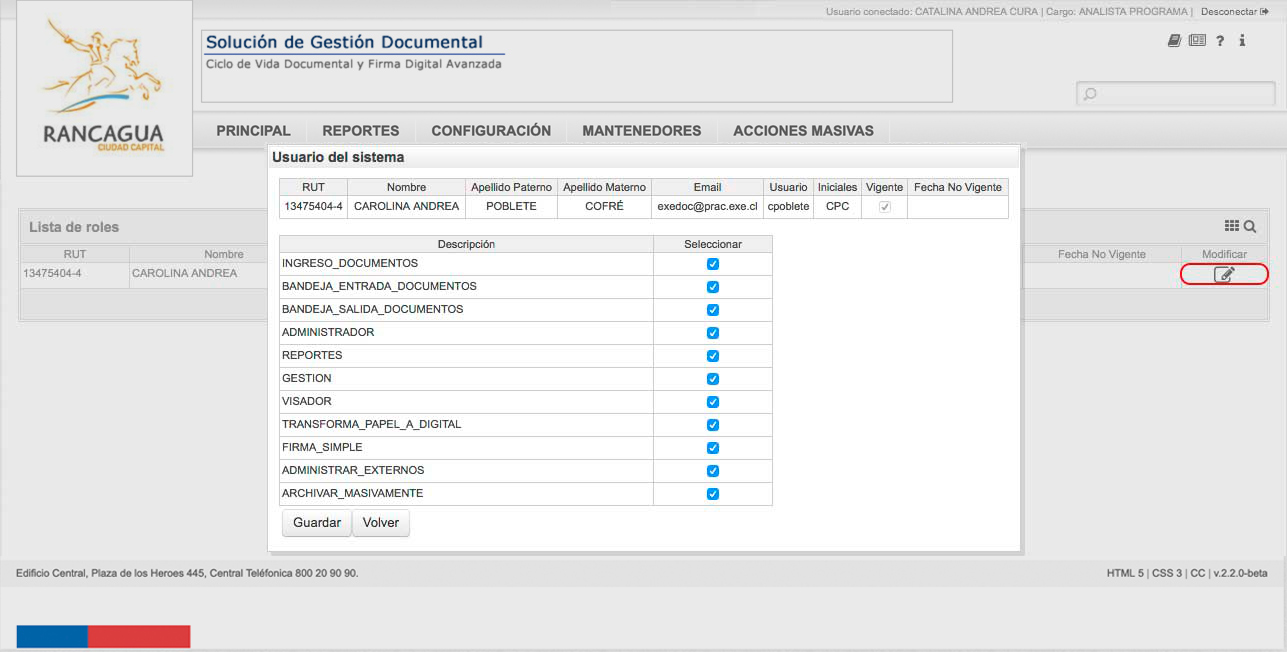
Task: Click the 'Seleccionar' column header
Action: (x=713, y=244)
